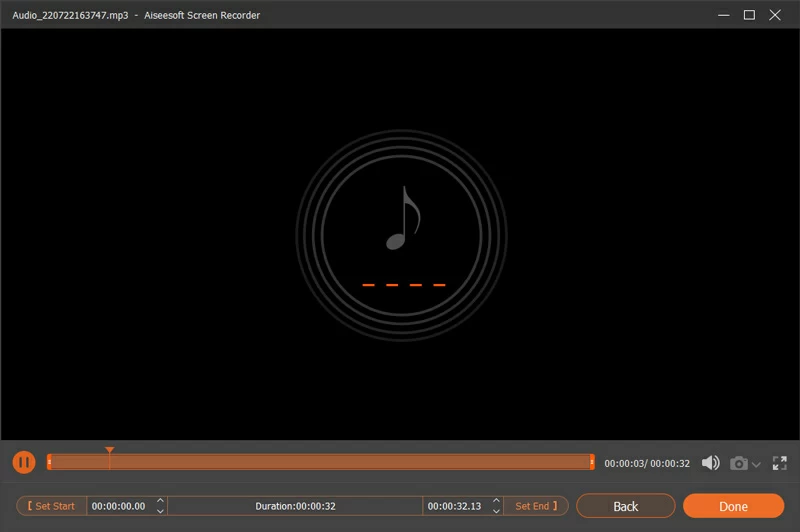Pause the audio playback

click(24, 462)
